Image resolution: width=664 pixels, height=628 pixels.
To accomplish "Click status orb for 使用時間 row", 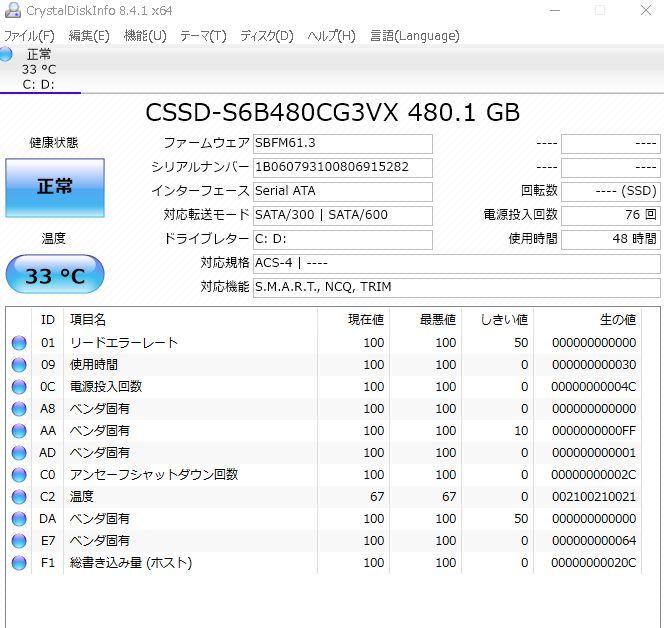I will pos(19,365).
